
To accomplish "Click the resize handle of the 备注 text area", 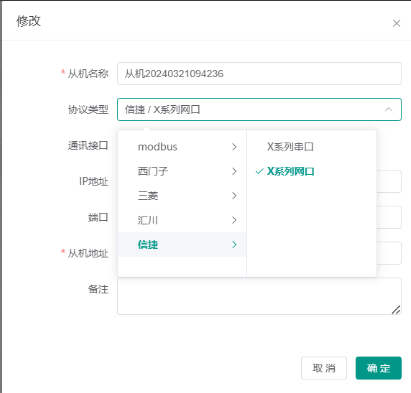I will coord(396,310).
